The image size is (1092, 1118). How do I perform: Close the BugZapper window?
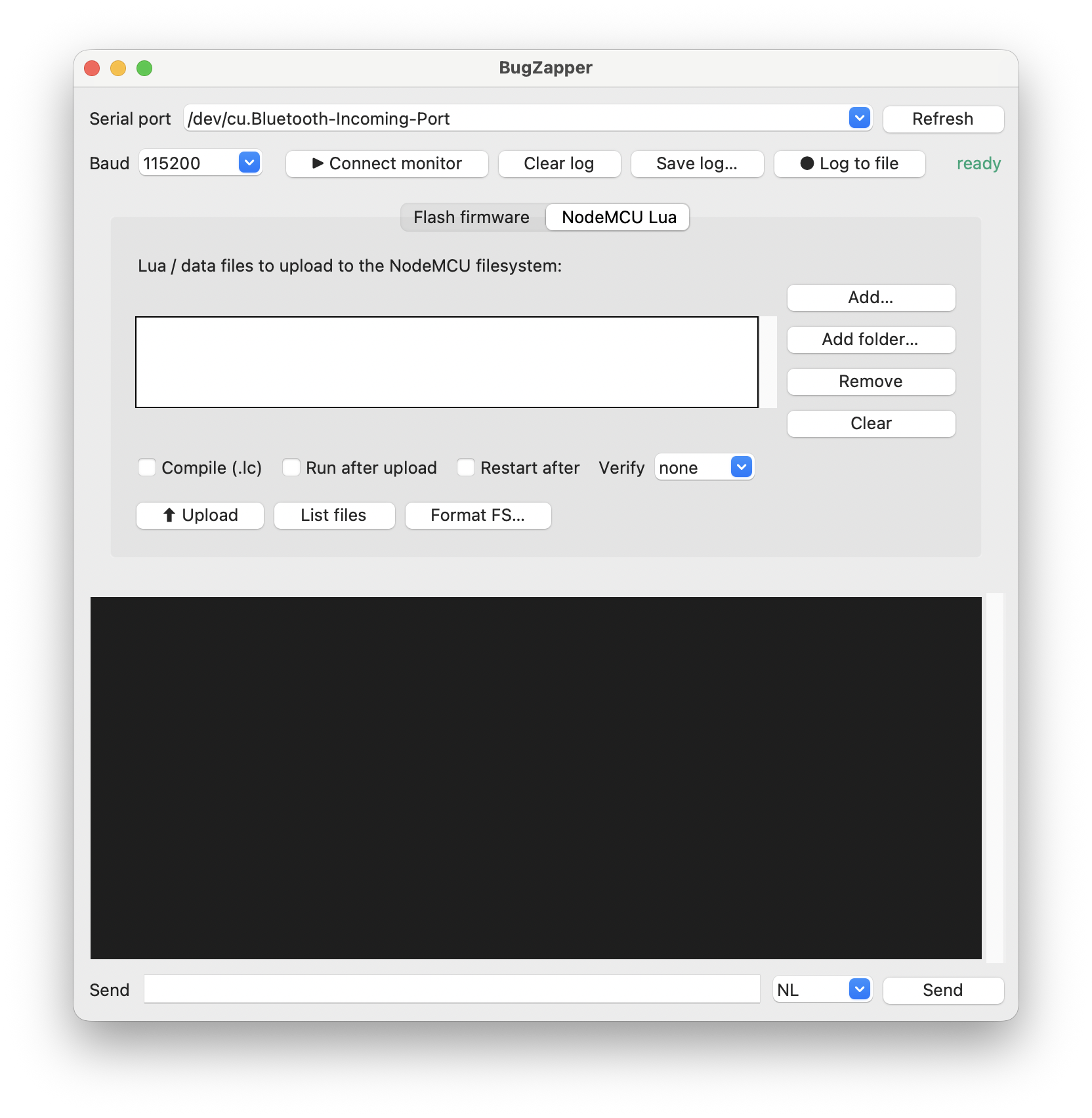click(92, 68)
